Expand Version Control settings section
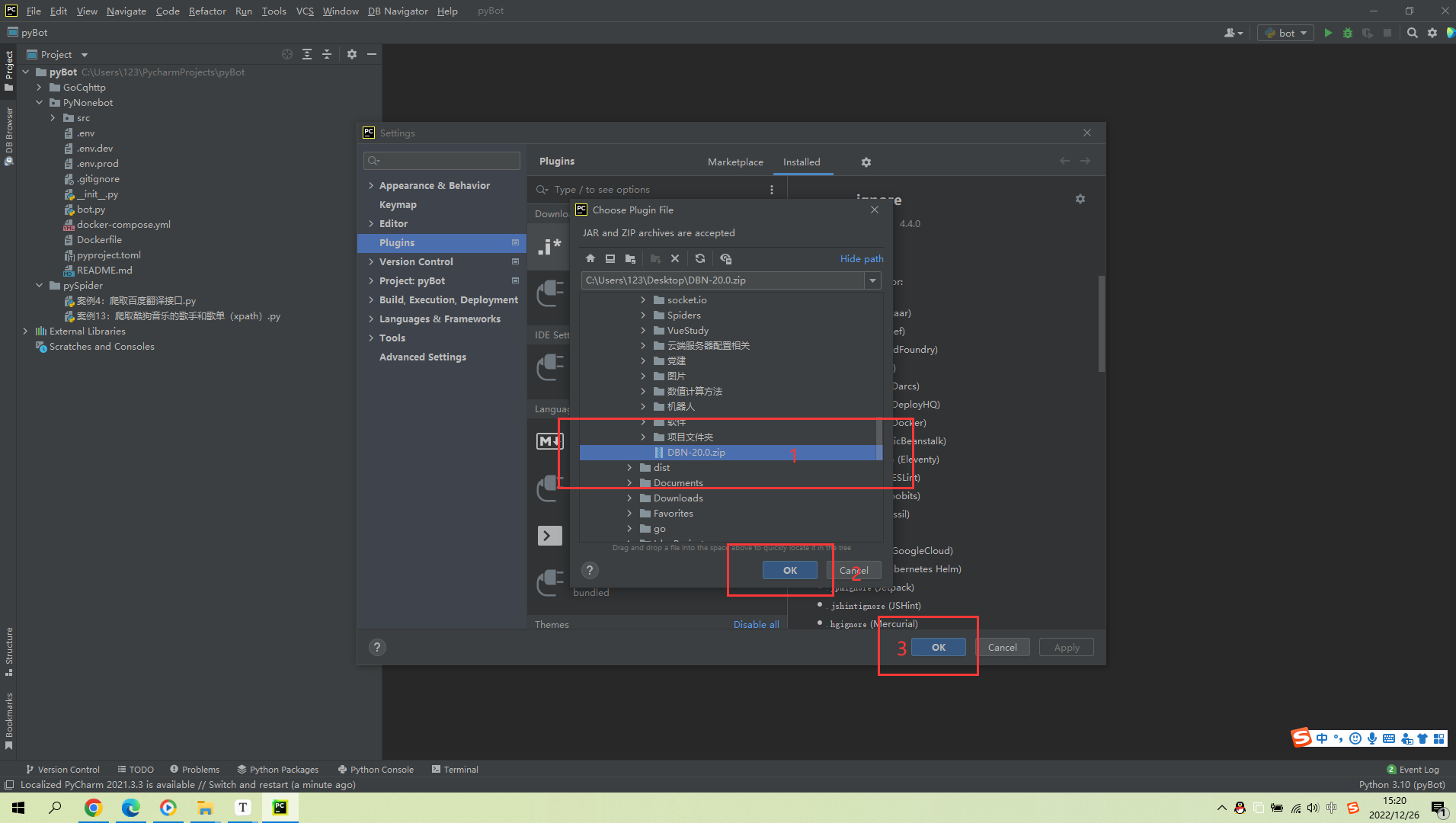 tap(371, 261)
